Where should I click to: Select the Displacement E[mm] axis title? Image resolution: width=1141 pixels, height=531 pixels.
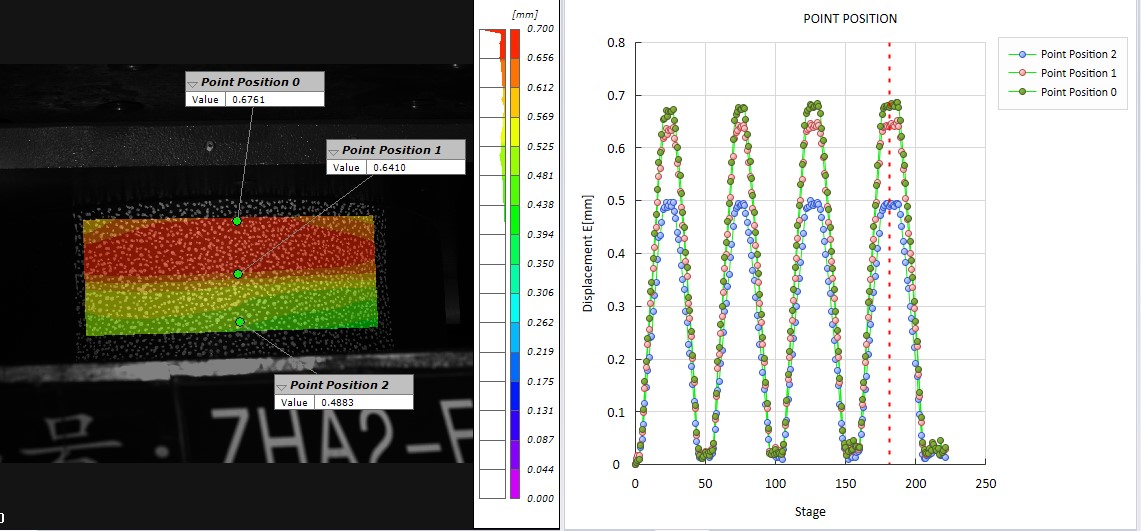coord(589,255)
